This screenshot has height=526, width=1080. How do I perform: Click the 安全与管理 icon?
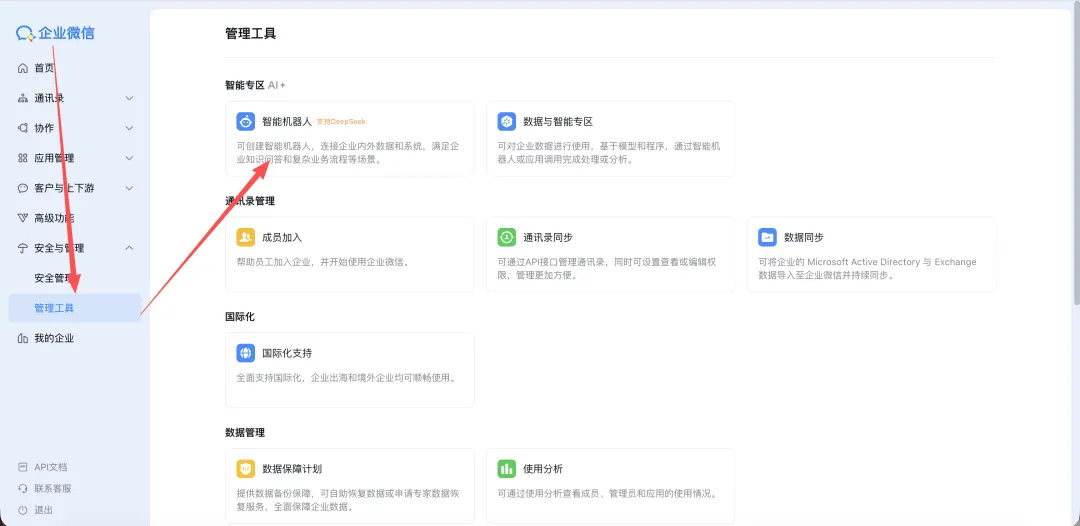23,249
